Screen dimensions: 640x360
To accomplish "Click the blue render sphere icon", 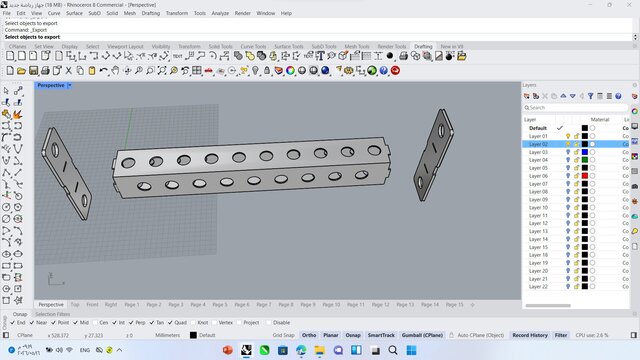I will [325, 71].
